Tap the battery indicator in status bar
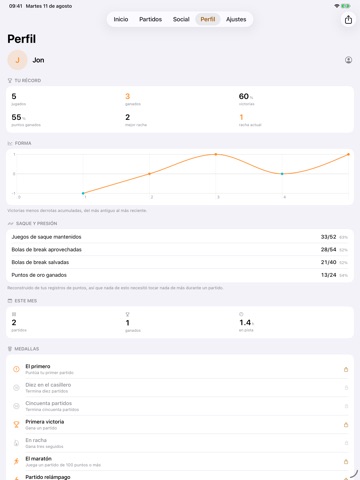Screen dimensions: 360x480 click(x=346, y=6)
